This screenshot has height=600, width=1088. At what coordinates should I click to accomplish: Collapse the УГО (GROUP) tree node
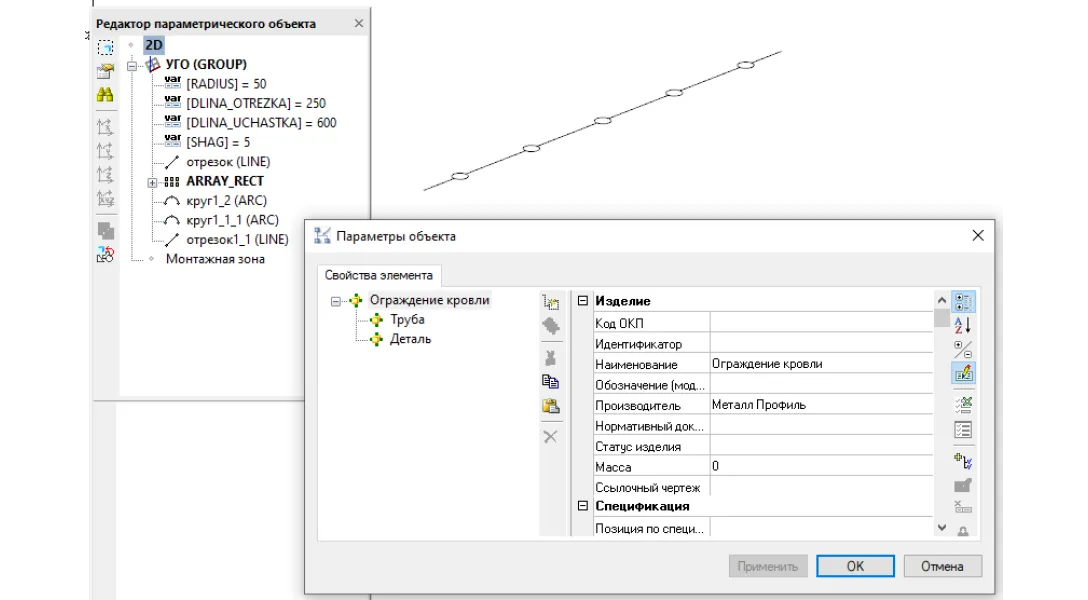132,67
